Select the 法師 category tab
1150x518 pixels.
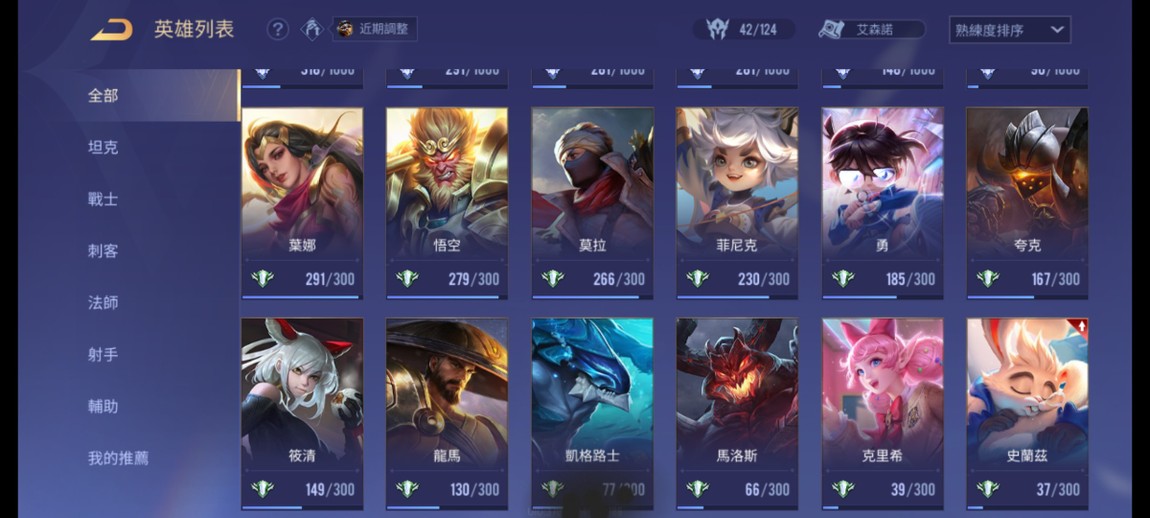point(103,303)
